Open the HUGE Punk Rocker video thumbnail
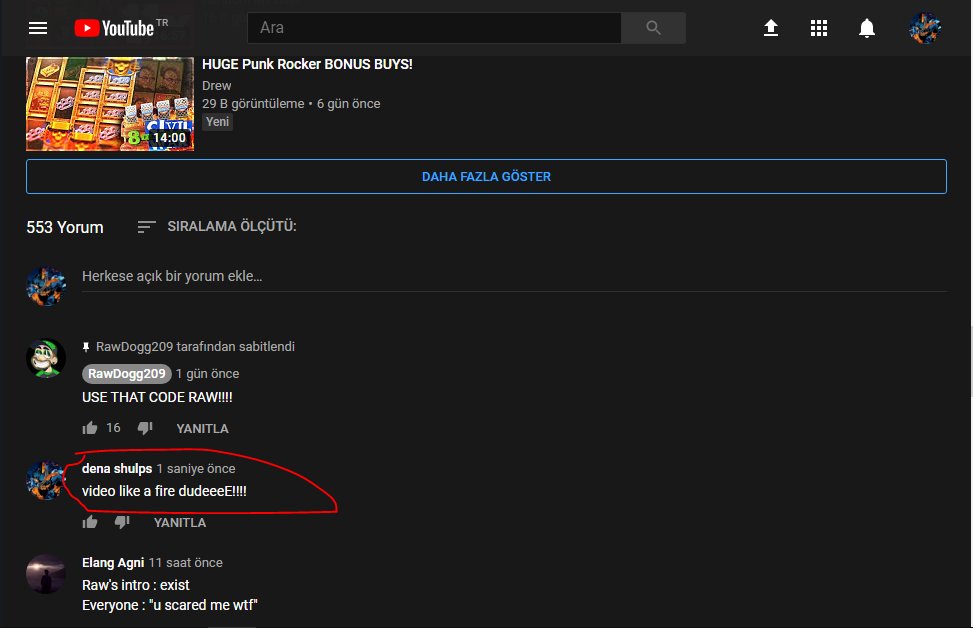Viewport: 973px width, 628px height. coord(110,104)
